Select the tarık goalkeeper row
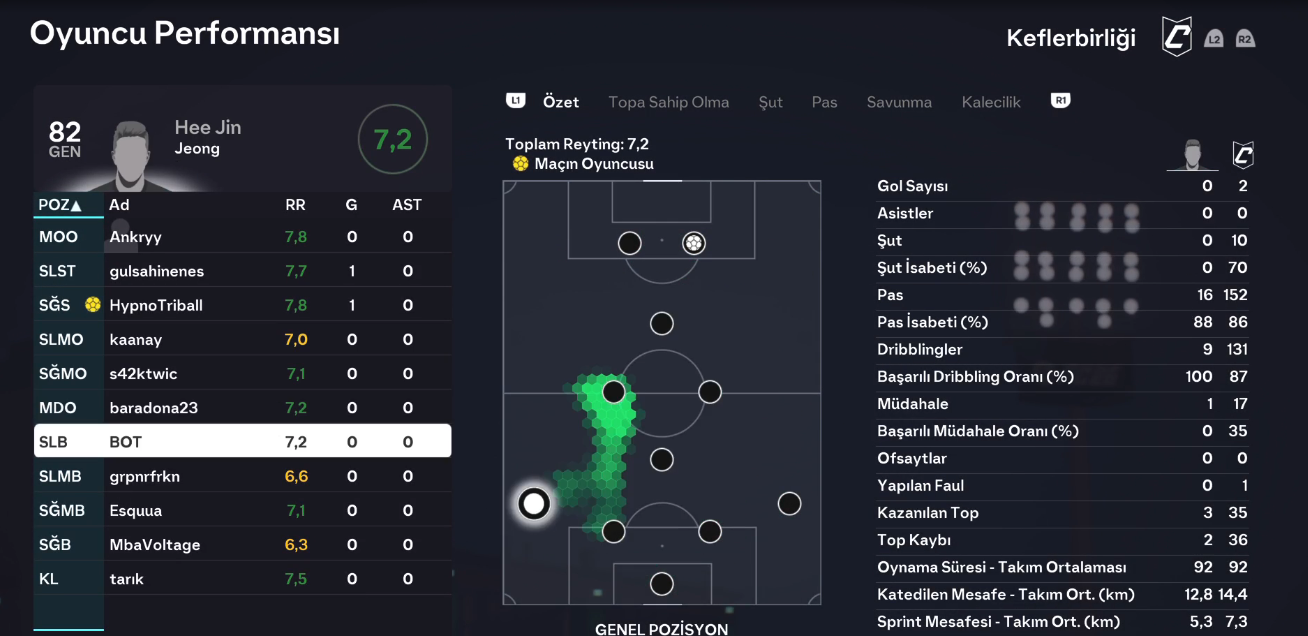This screenshot has height=636, width=1308. (x=242, y=579)
